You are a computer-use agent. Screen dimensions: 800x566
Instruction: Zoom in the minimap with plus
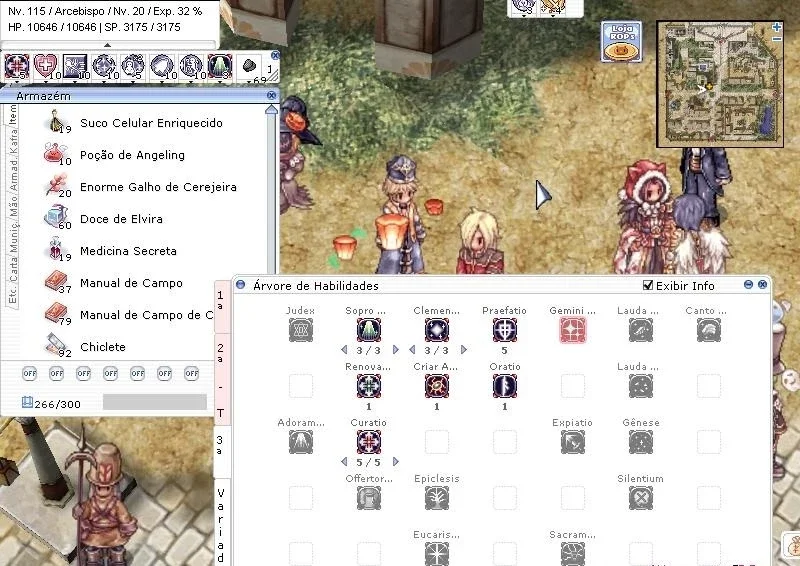point(777,27)
